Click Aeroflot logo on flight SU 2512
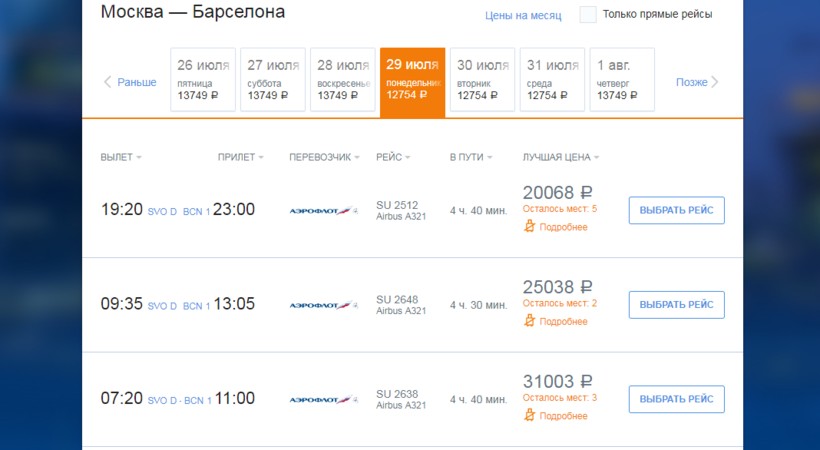The width and height of the screenshot is (820, 450). (x=323, y=211)
